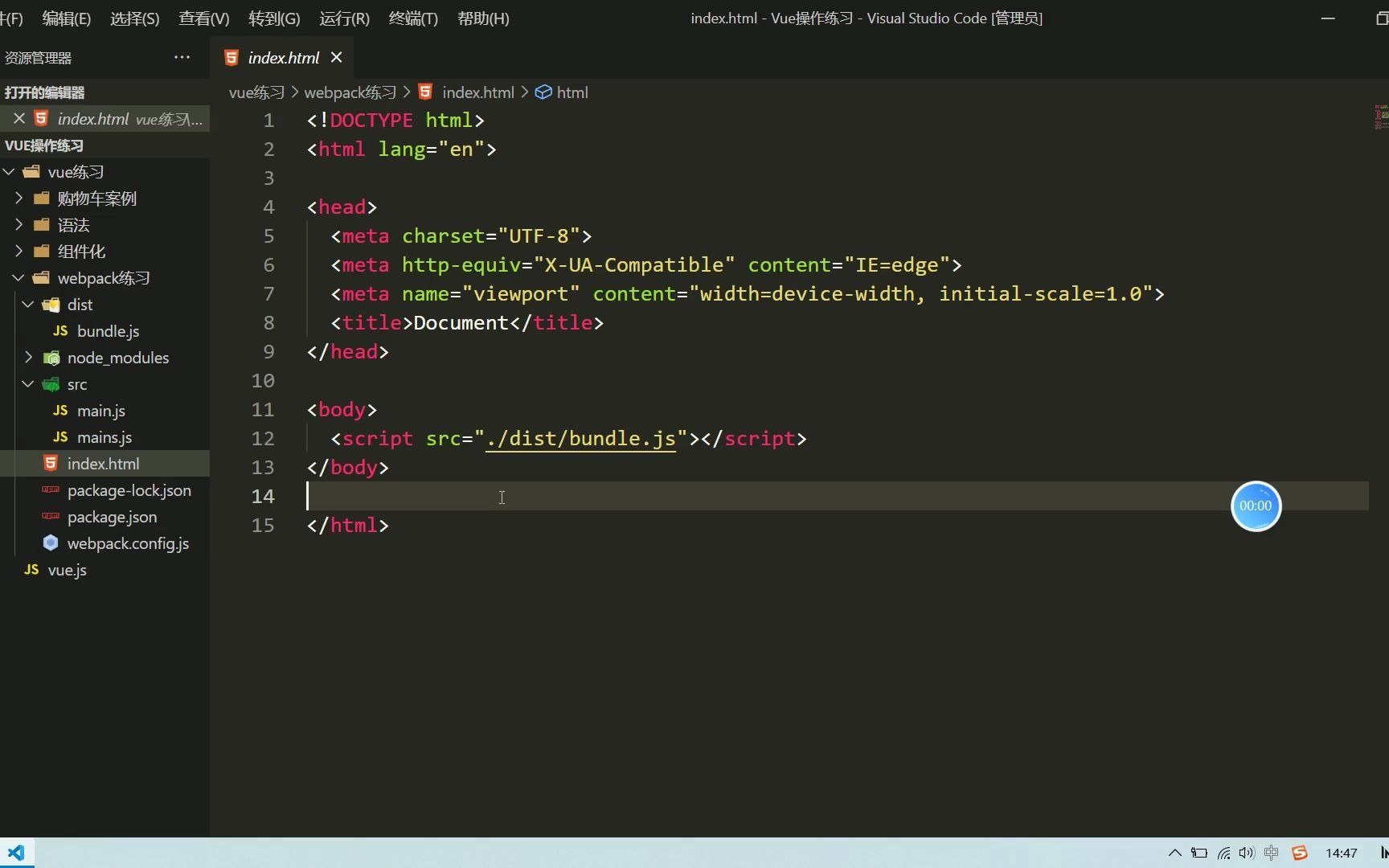Click the mains.js JS file icon

pos(60,437)
